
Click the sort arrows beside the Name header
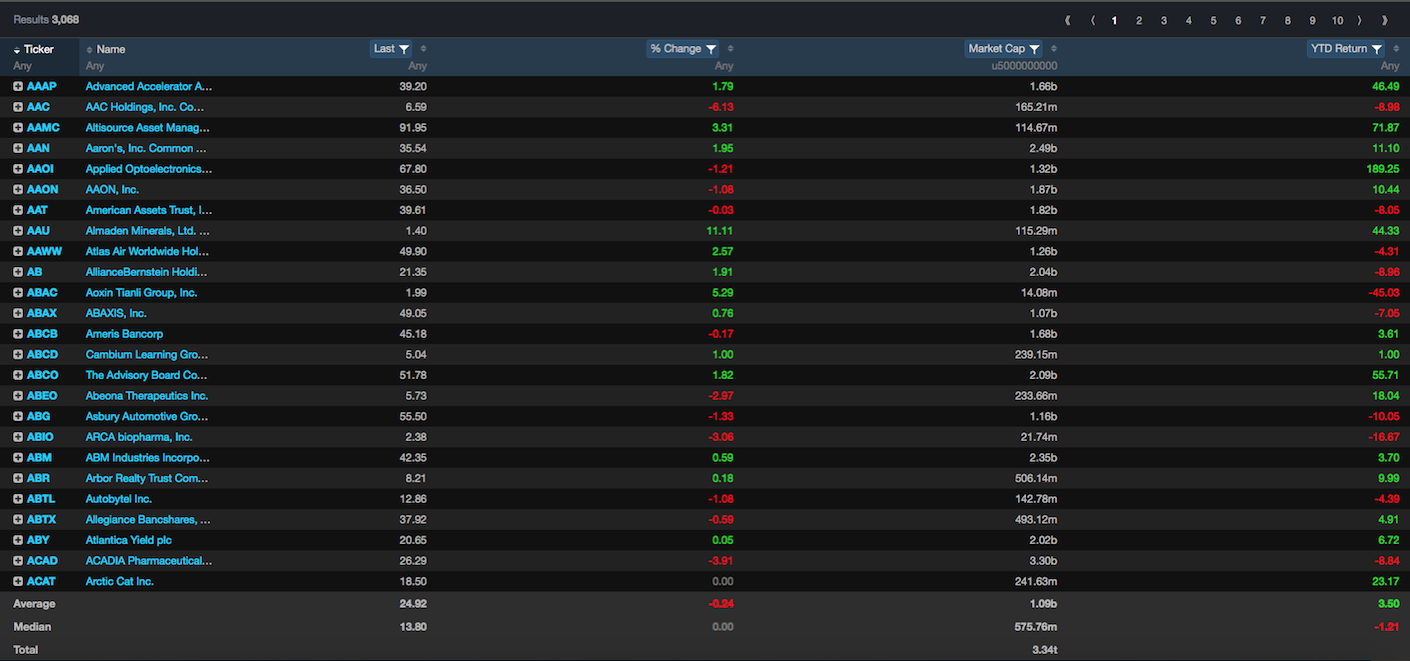pos(88,49)
